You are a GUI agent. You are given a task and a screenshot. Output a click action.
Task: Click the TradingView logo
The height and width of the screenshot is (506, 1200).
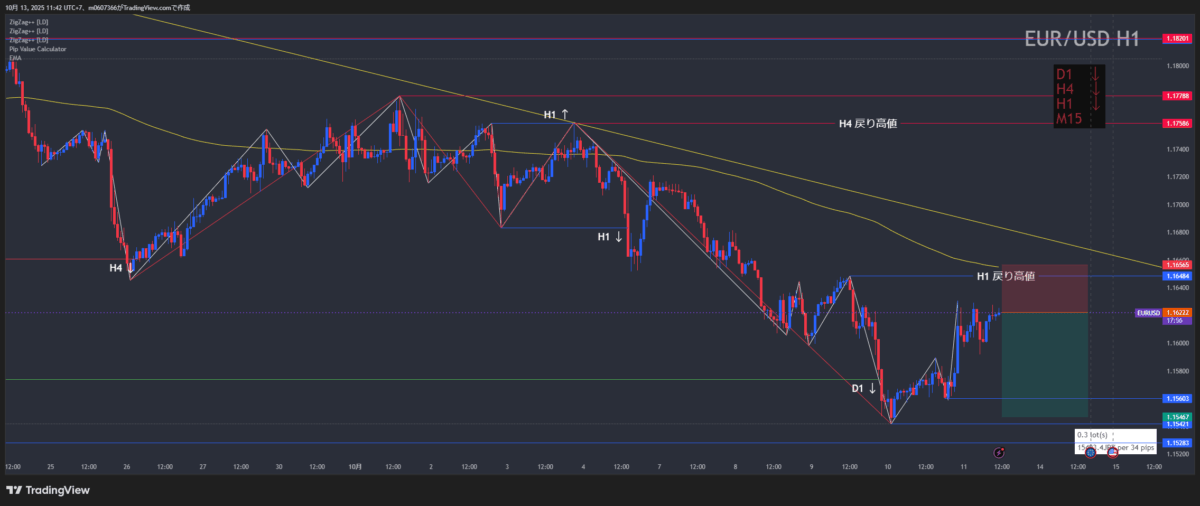pyautogui.click(x=47, y=490)
